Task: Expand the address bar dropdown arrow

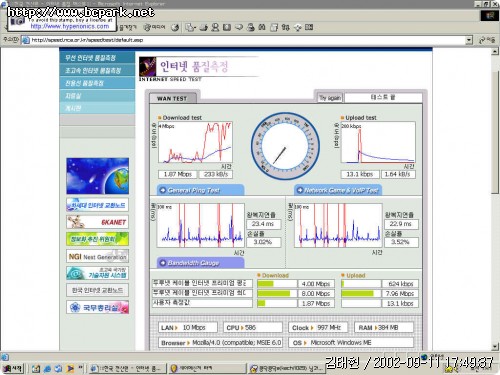Action: point(469,40)
